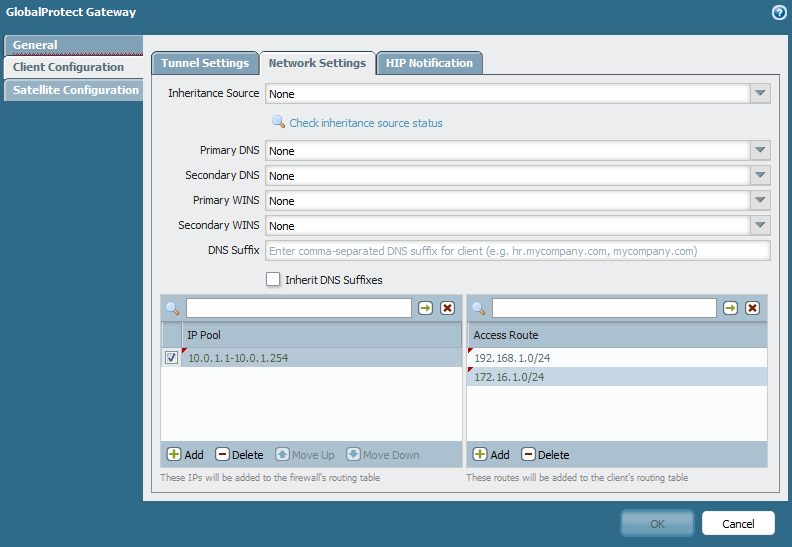
Task: Open the help icon in title bar
Action: (x=779, y=13)
